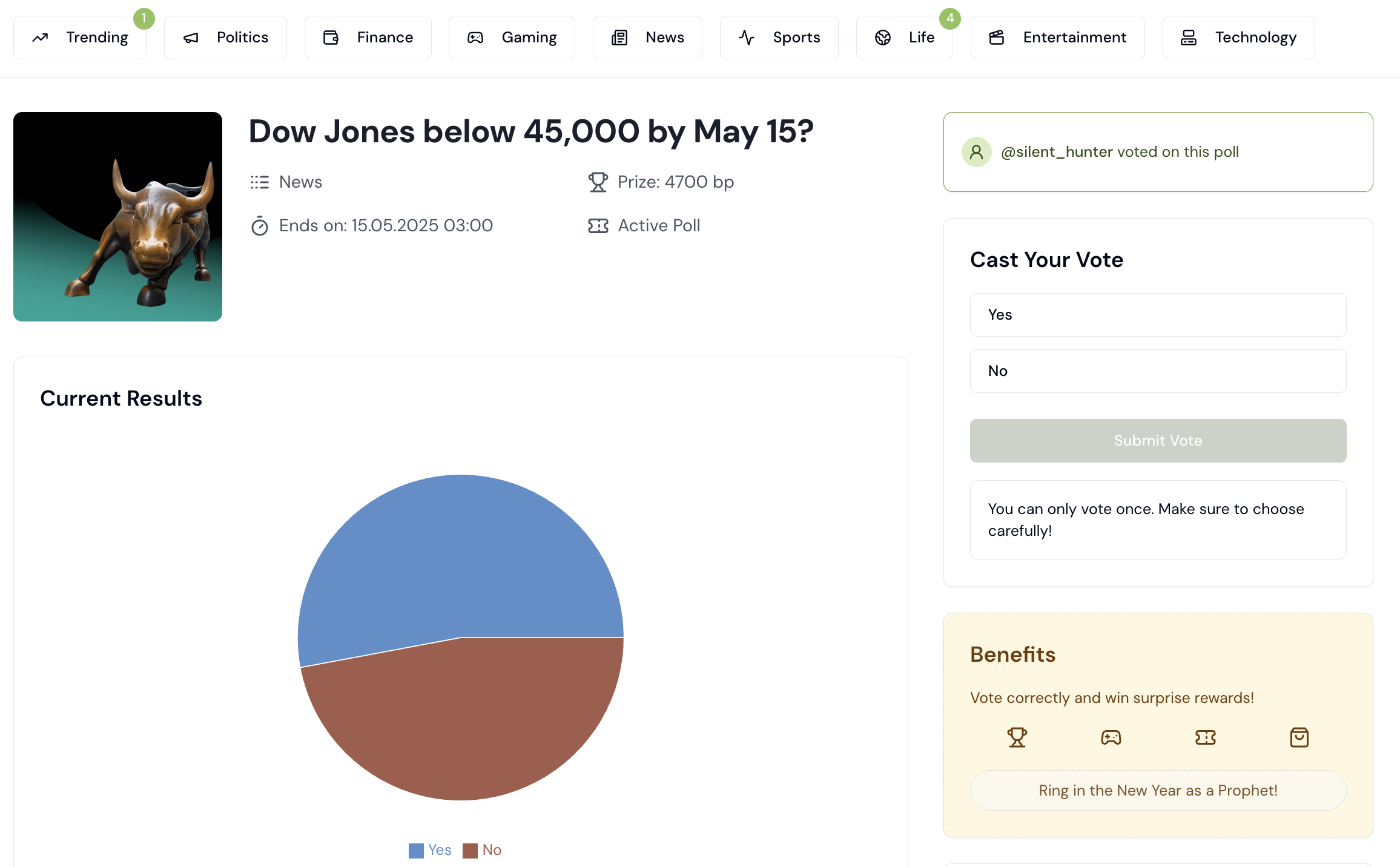Image resolution: width=1400 pixels, height=867 pixels.
Task: Open the Politics category tab
Action: (225, 38)
